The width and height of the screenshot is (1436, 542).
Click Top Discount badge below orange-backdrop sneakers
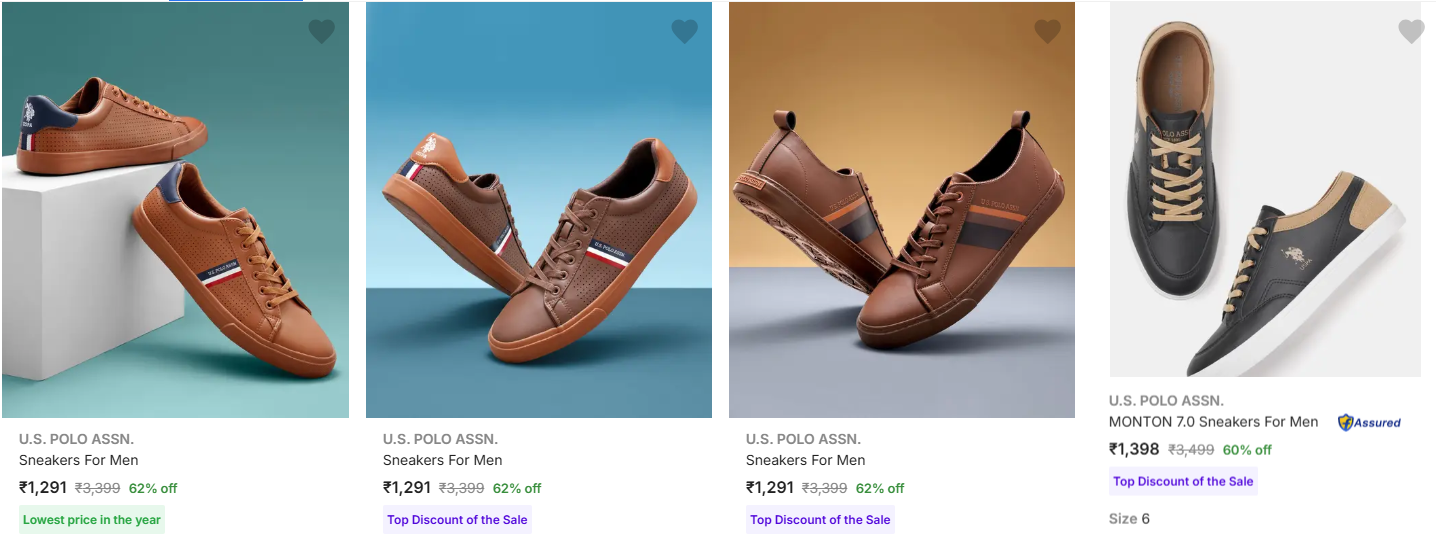pos(820,520)
